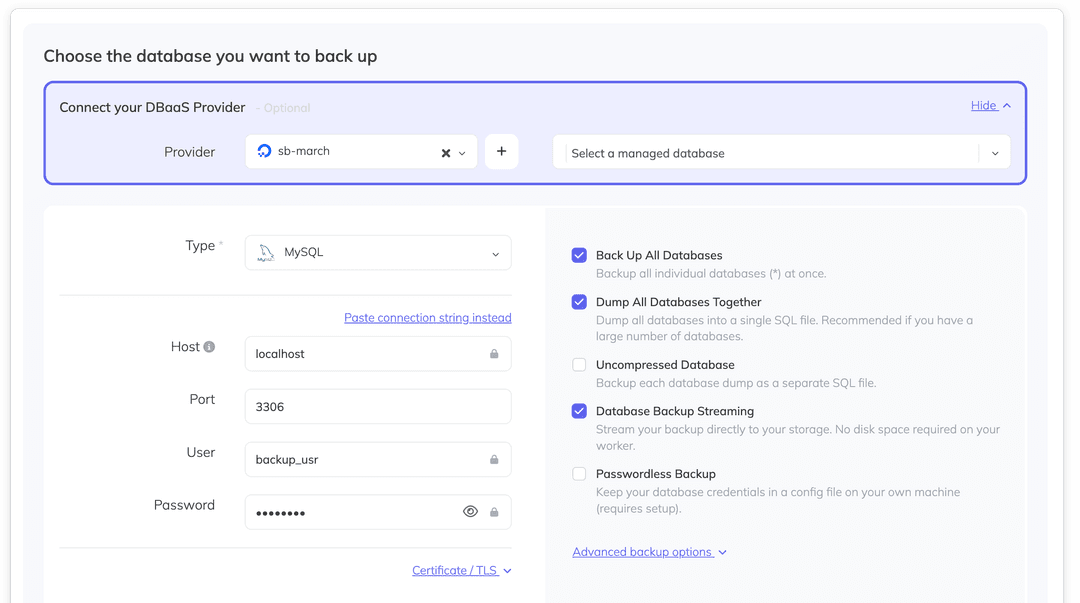The image size is (1080, 603).
Task: Click the 'Uncompressed Database' label text
Action: click(x=665, y=365)
